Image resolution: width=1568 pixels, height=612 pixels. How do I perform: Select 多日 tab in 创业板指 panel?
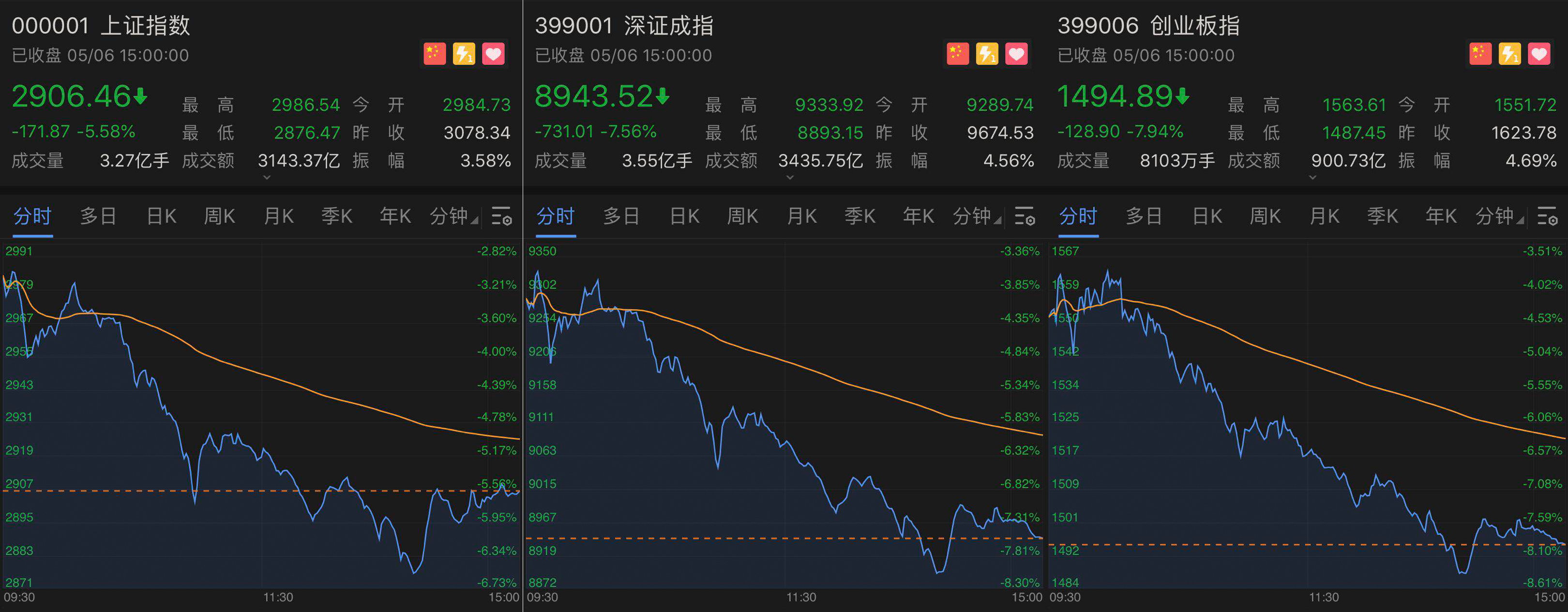(x=1144, y=216)
